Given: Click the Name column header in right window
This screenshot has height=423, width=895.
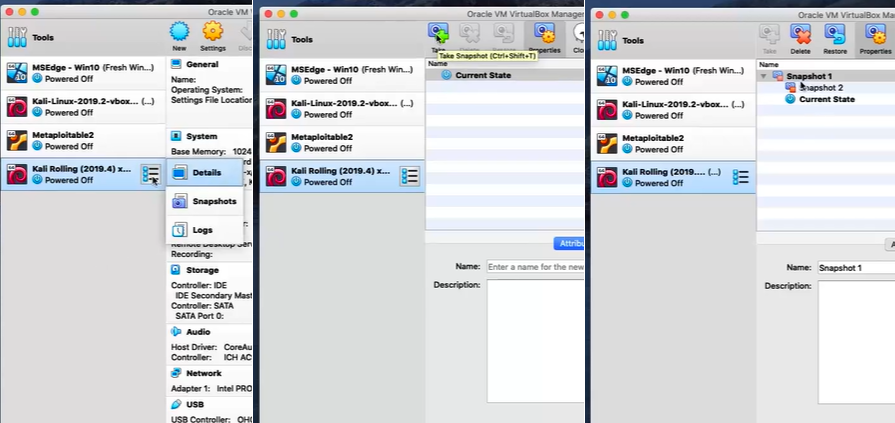Looking at the screenshot, I should [x=825, y=65].
